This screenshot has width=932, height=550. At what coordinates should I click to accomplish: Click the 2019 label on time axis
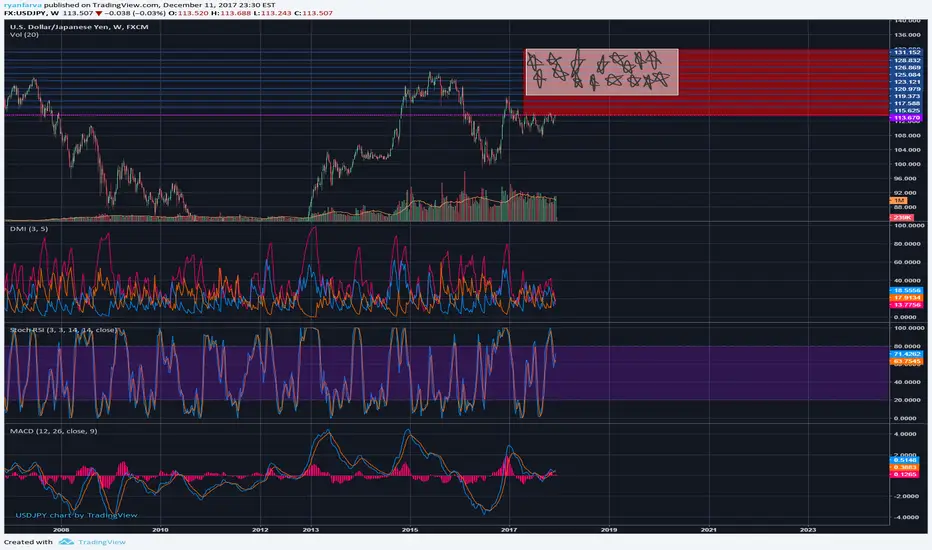609,529
